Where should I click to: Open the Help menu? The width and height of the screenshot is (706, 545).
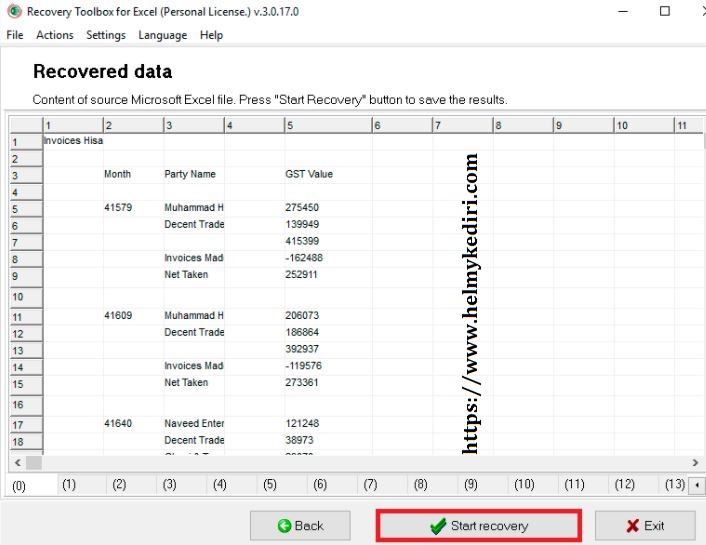click(x=211, y=35)
